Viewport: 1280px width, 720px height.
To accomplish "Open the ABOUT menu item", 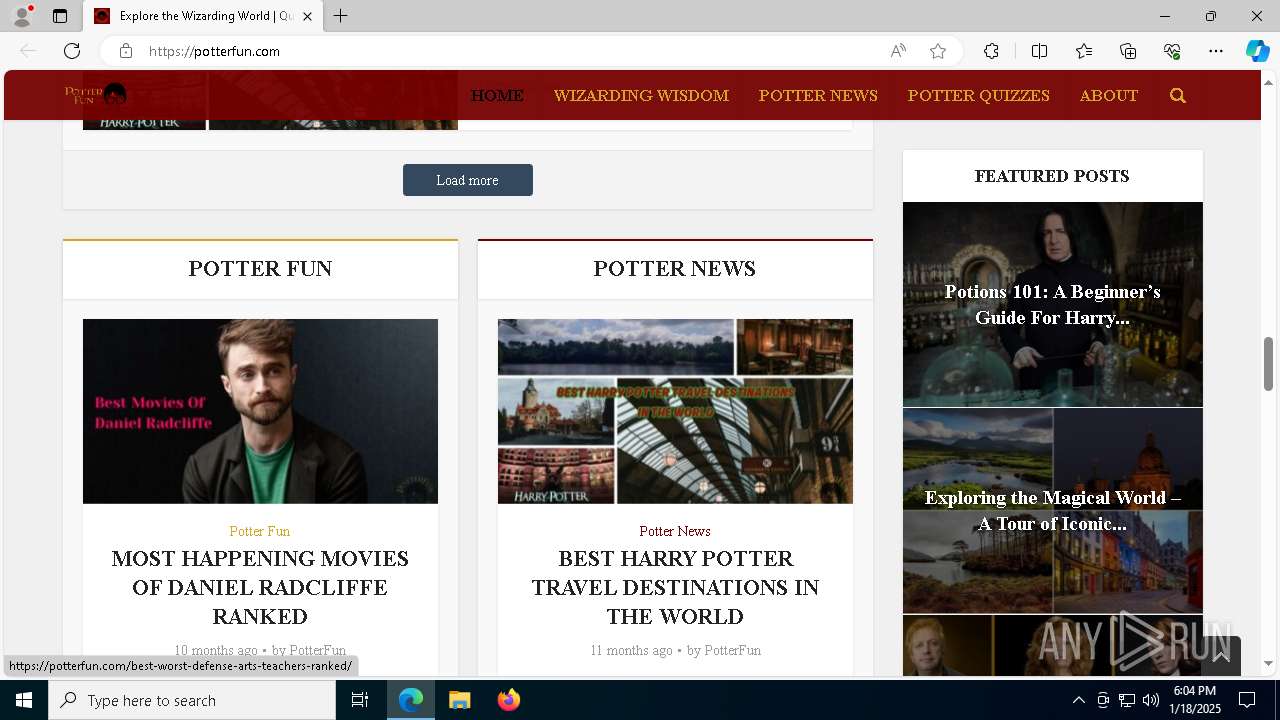I will coord(1109,96).
